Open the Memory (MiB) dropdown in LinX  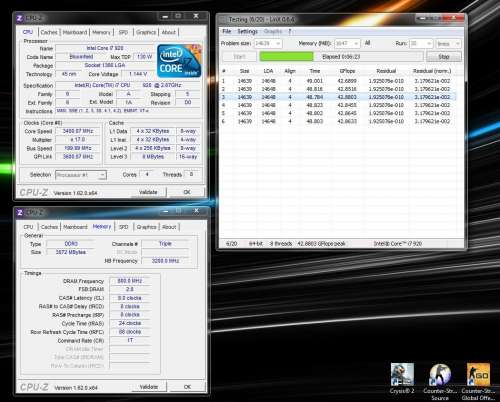point(347,43)
